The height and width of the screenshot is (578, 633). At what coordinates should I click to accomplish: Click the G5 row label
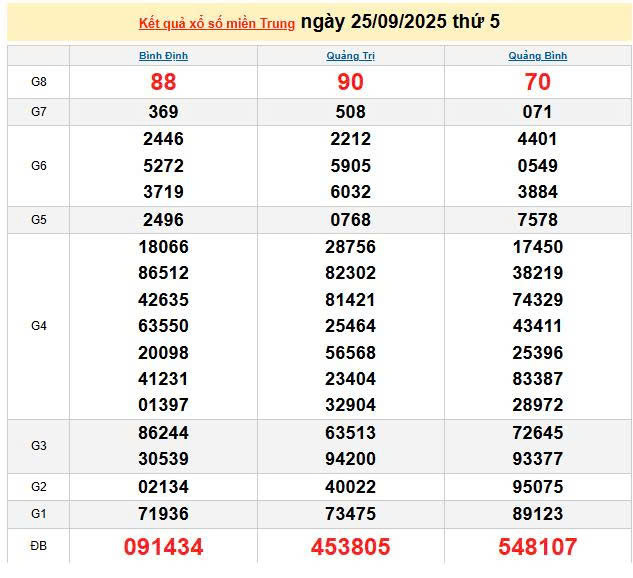point(39,220)
